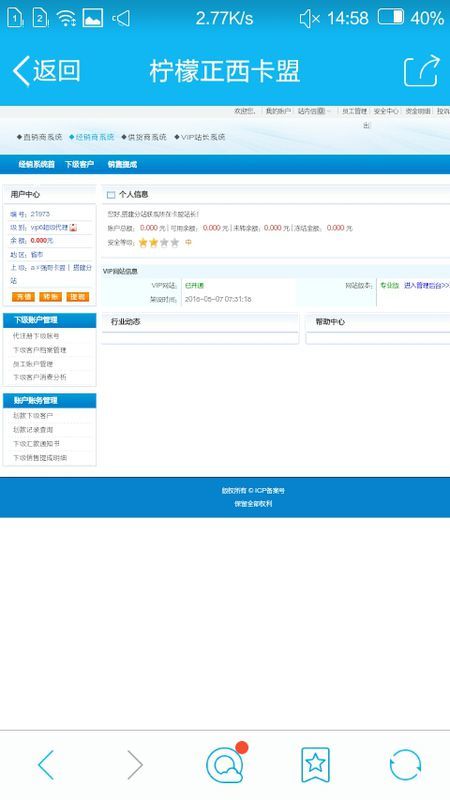Click 行业动态 panel title
The width and height of the screenshot is (450, 800).
click(x=126, y=322)
